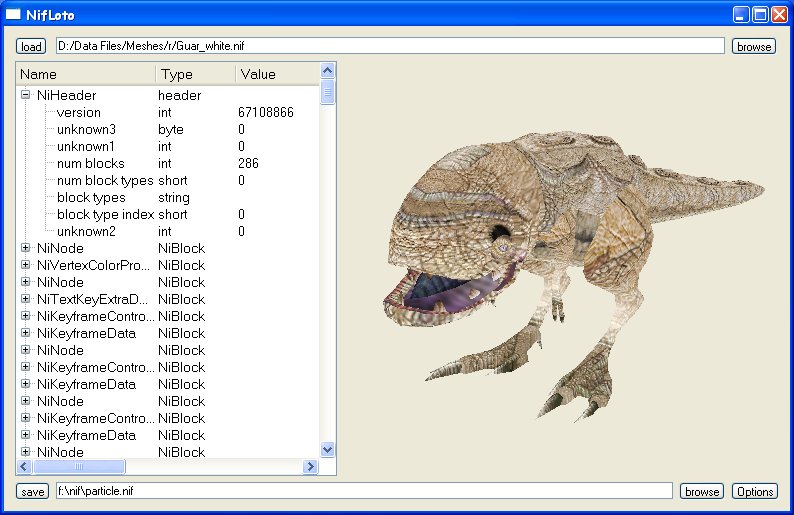Minimize the NifLoto window
This screenshot has width=794, height=515.
click(741, 15)
